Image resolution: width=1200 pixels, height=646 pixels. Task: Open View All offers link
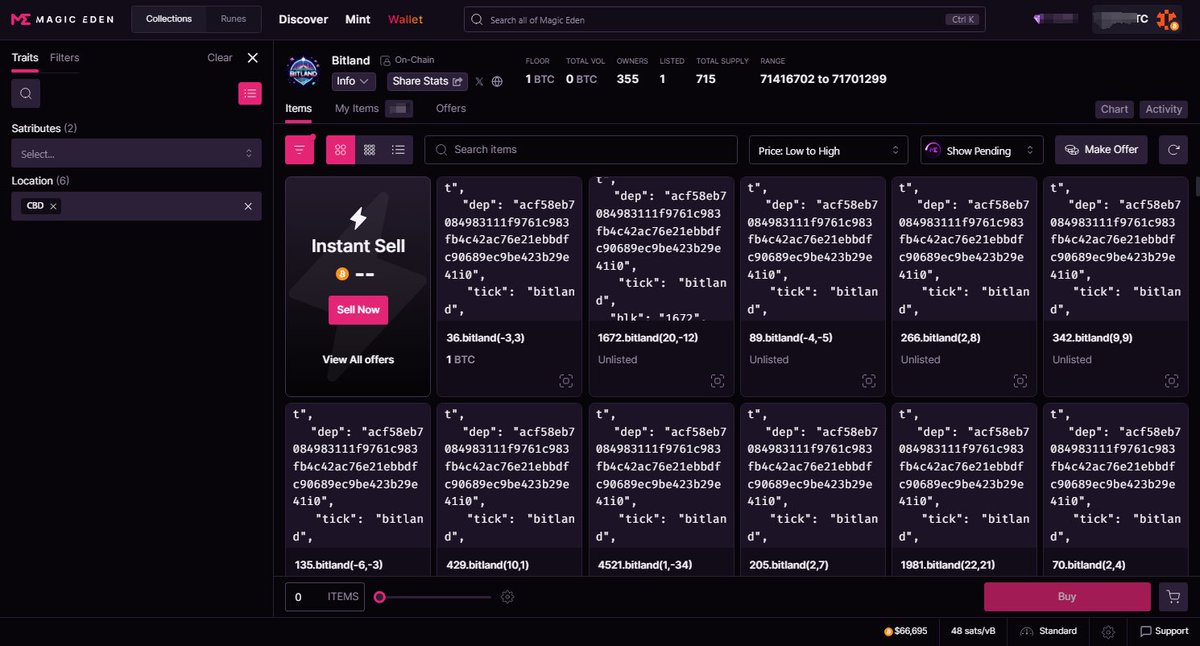[x=358, y=359]
